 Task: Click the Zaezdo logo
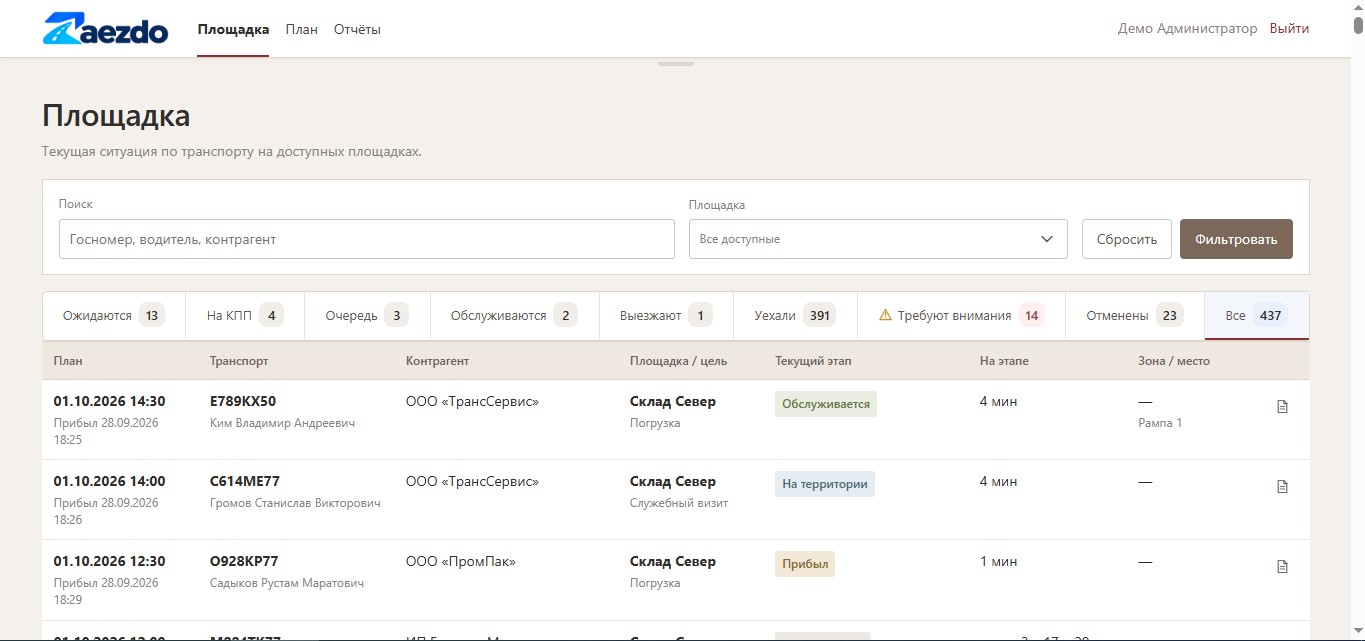coord(105,29)
